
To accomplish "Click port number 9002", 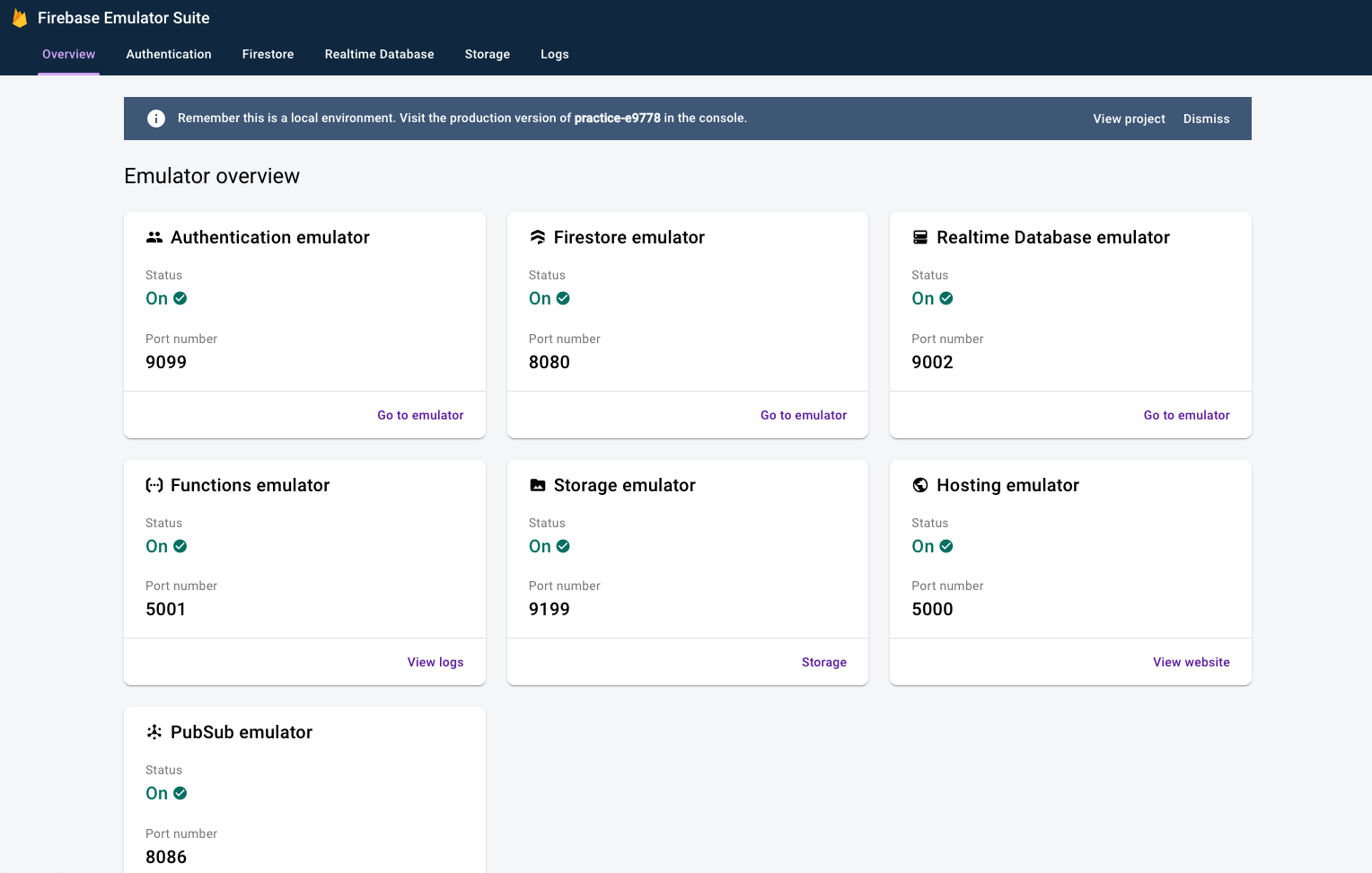I will [932, 362].
